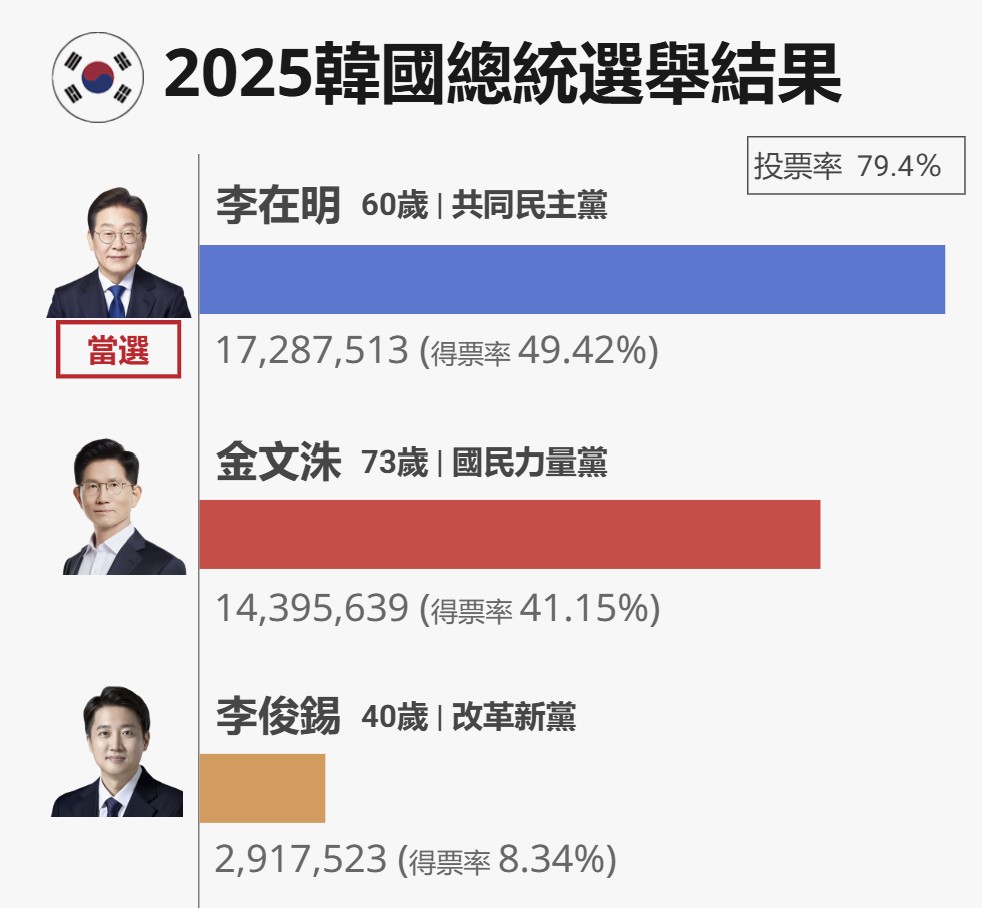Click the party label 改革新黨
The image size is (982, 908).
point(514,716)
